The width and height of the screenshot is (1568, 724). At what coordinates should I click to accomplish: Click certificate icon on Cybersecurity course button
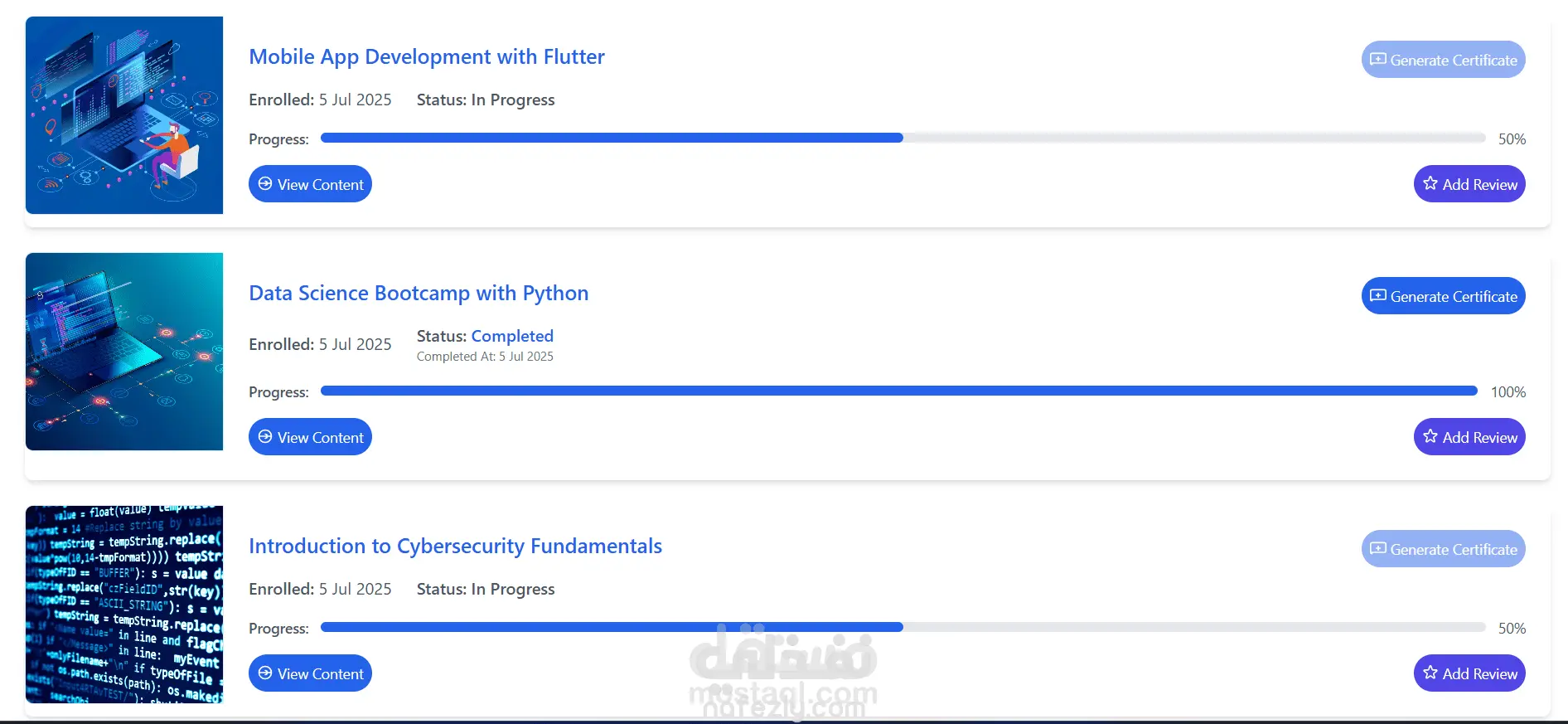coord(1378,549)
